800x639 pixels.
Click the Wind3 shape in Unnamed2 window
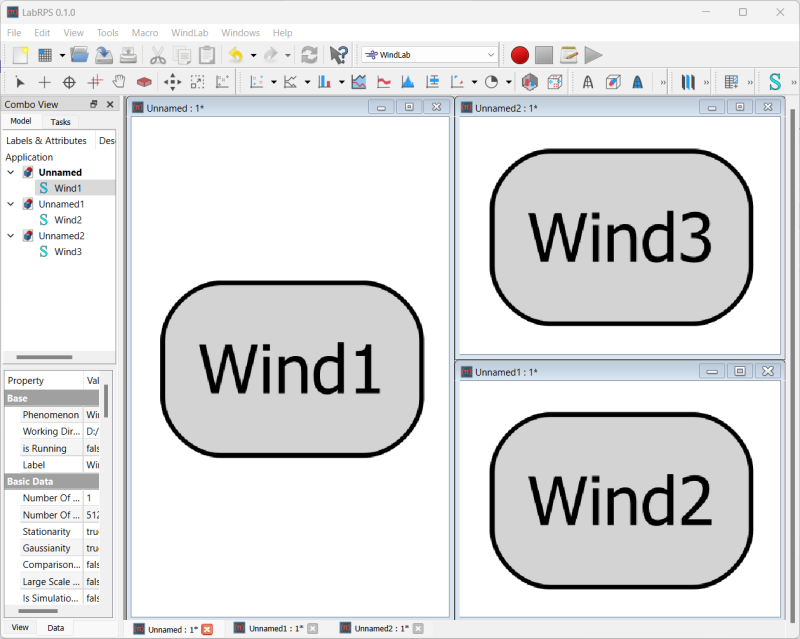[621, 237]
